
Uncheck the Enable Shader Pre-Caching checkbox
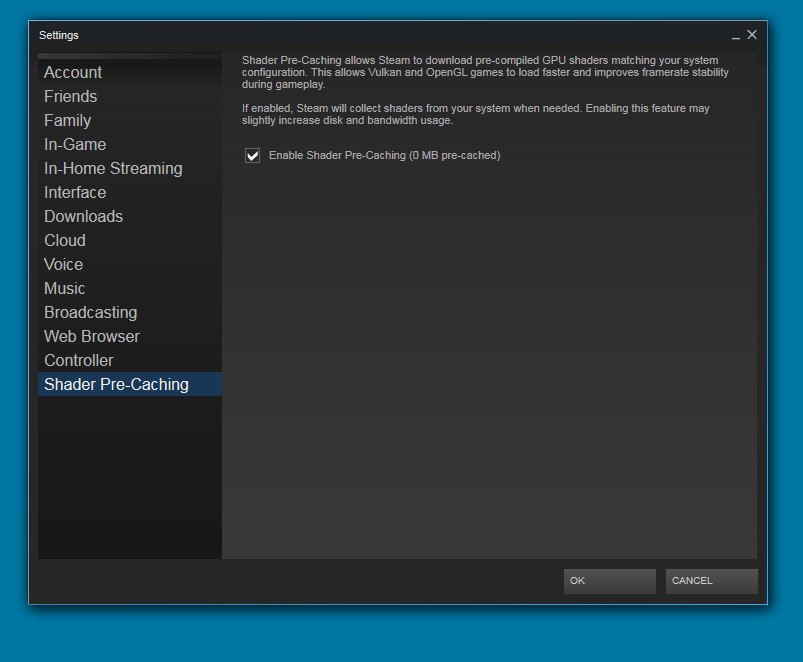tap(252, 156)
